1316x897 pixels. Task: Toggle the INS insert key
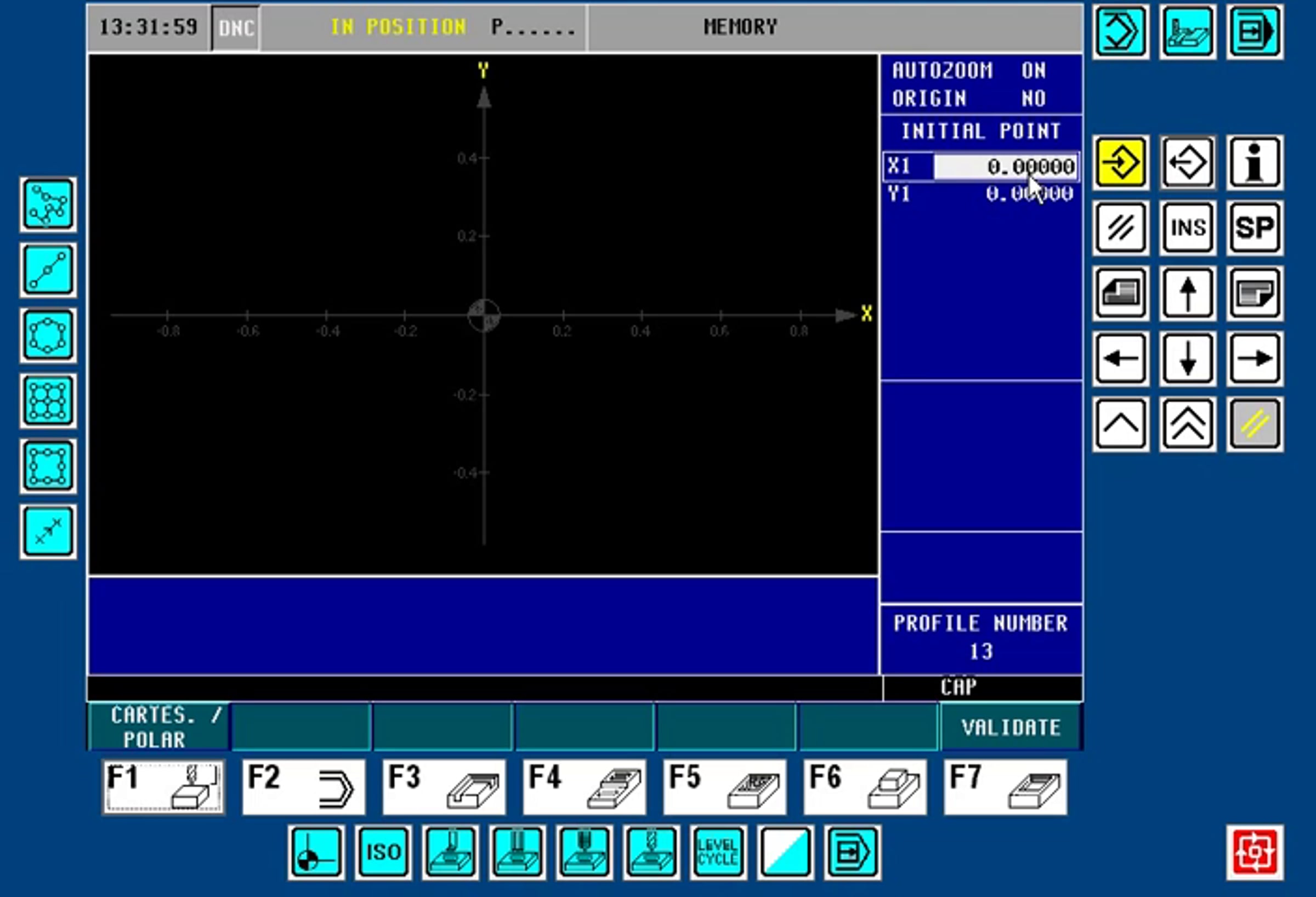1188,228
